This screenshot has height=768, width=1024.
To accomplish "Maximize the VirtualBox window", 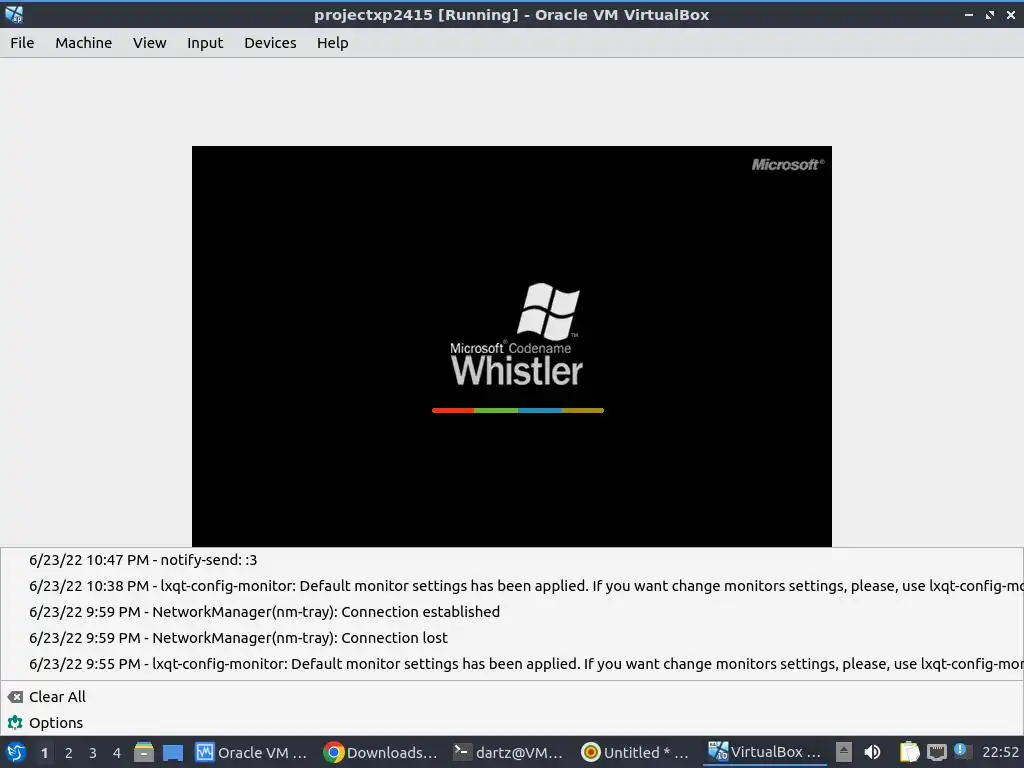I will point(990,14).
